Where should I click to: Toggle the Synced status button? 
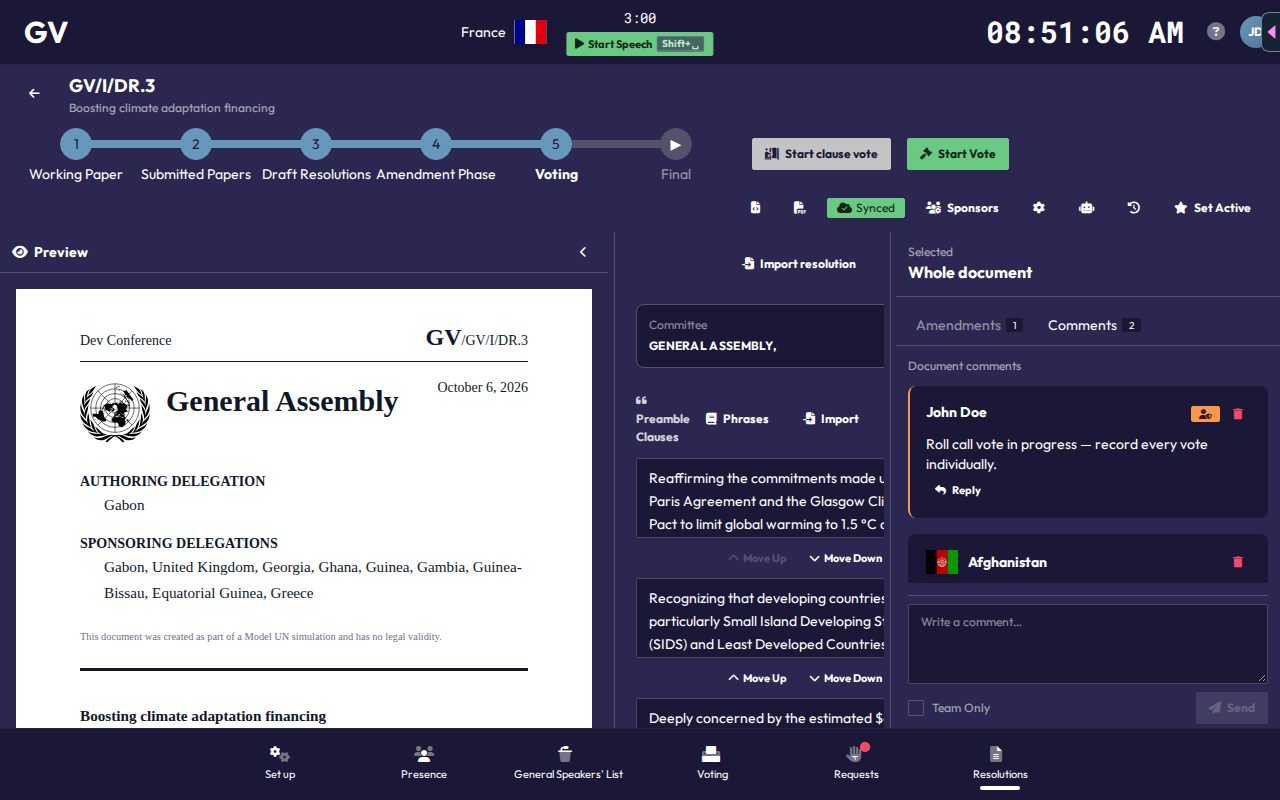point(865,208)
